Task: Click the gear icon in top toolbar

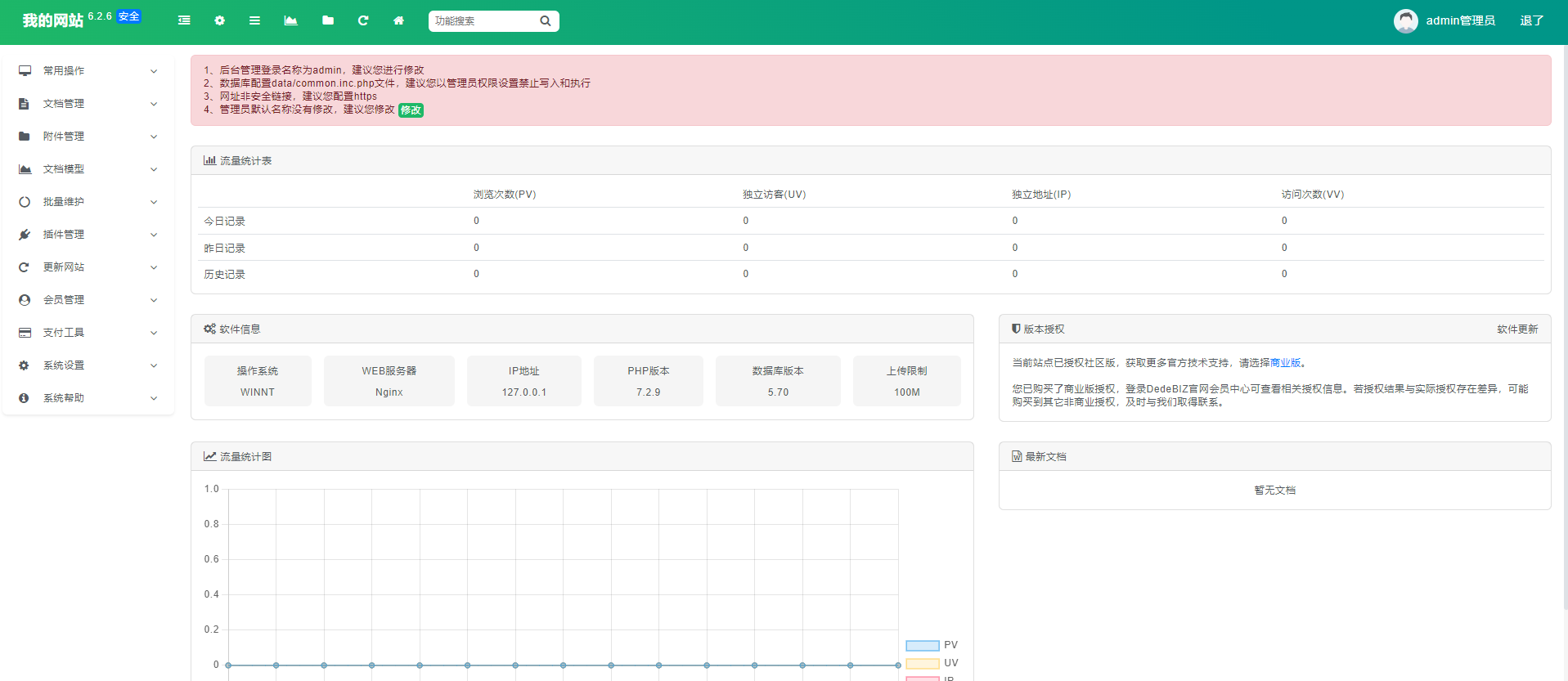Action: click(219, 20)
